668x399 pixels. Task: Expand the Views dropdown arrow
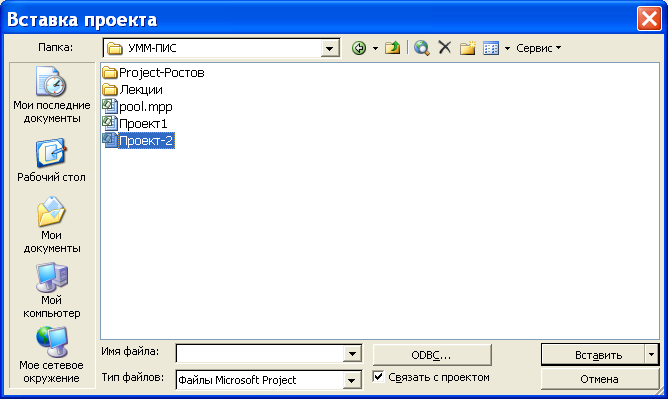[507, 49]
